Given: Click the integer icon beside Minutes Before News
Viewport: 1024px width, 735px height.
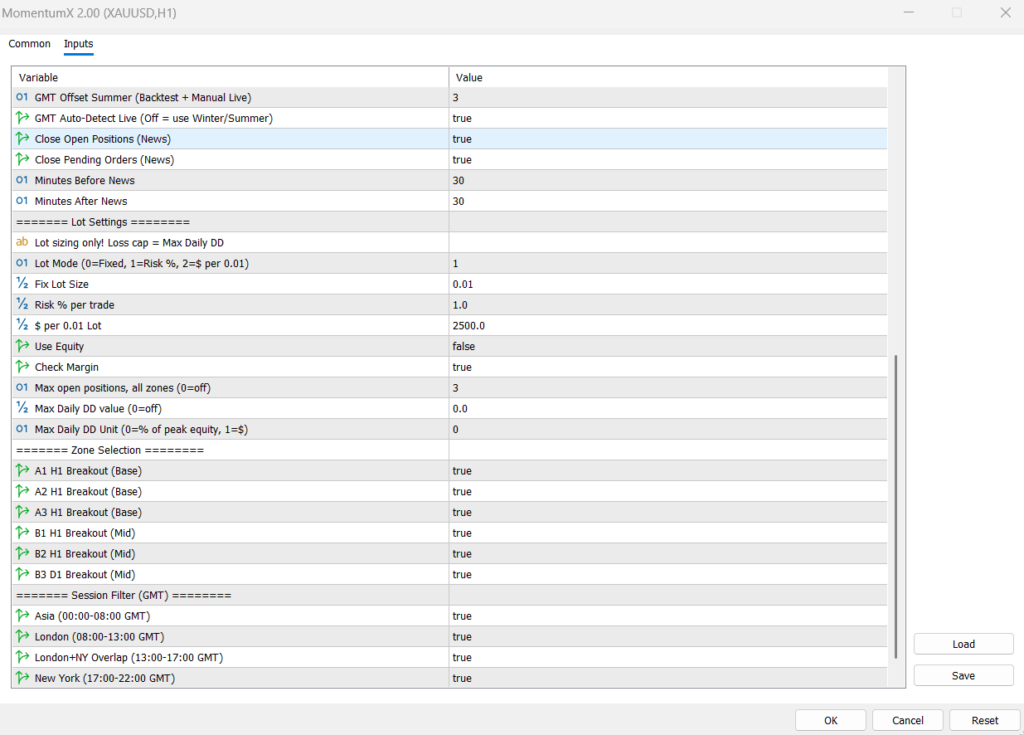Looking at the screenshot, I should pyautogui.click(x=22, y=180).
